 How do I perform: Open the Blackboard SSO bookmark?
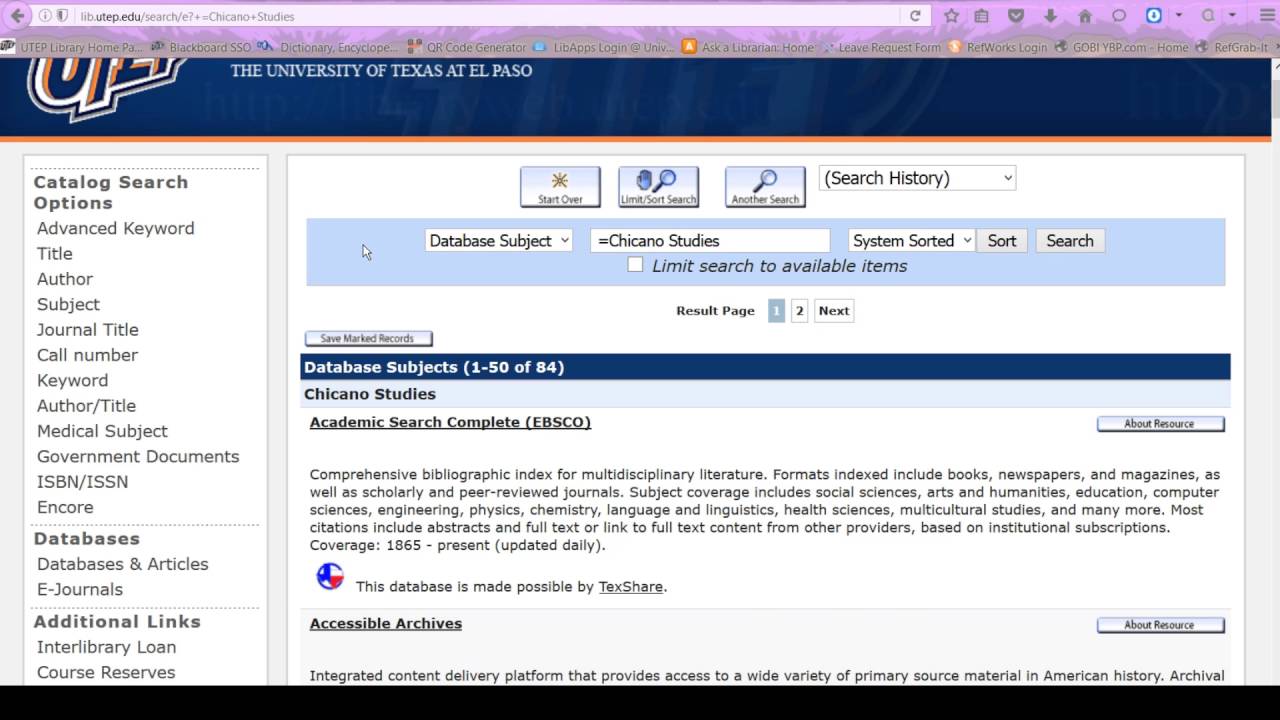201,47
